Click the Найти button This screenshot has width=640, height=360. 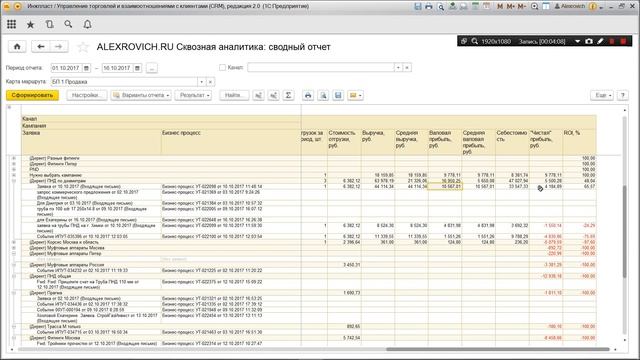pos(234,96)
